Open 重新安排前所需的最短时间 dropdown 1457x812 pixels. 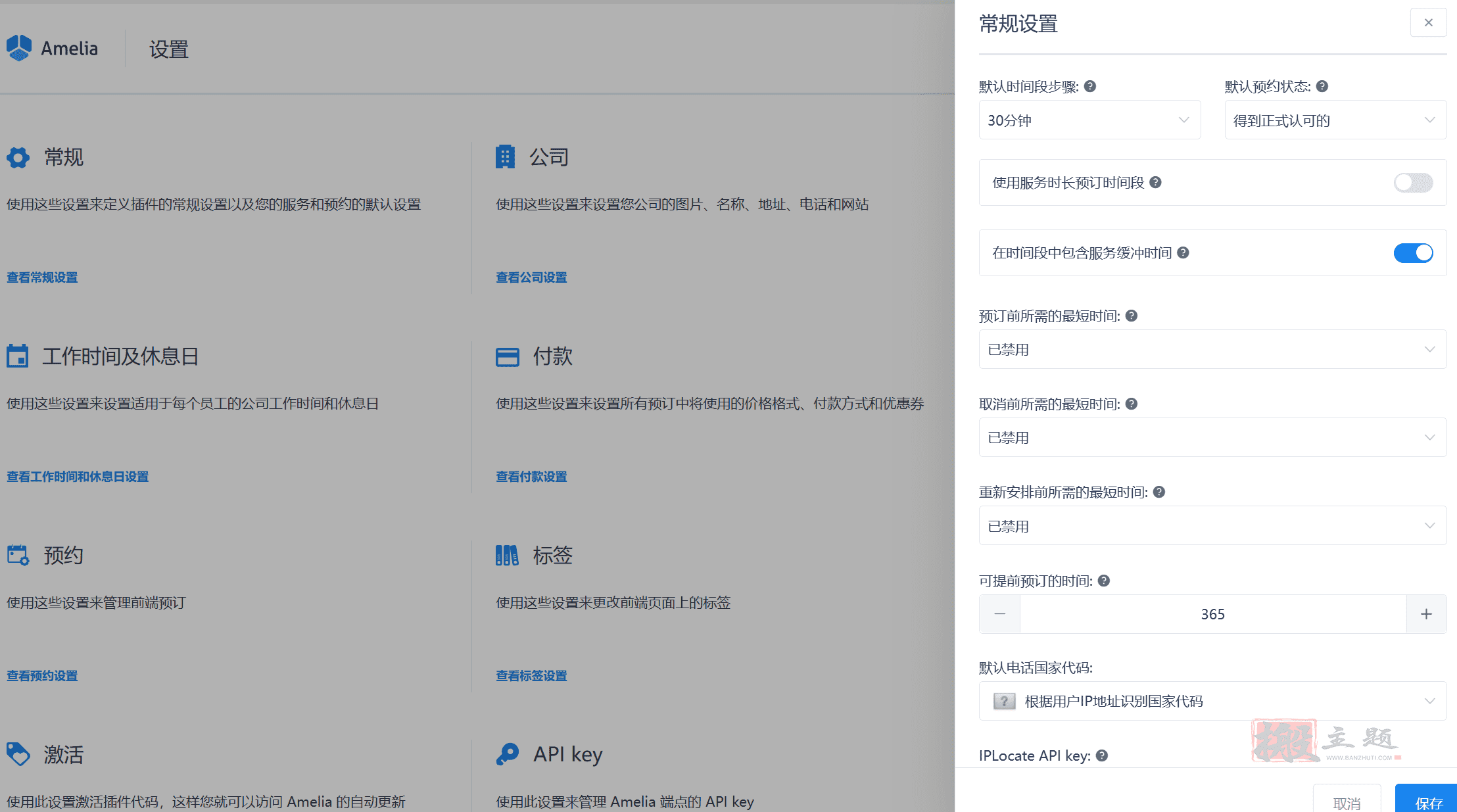pos(1212,525)
